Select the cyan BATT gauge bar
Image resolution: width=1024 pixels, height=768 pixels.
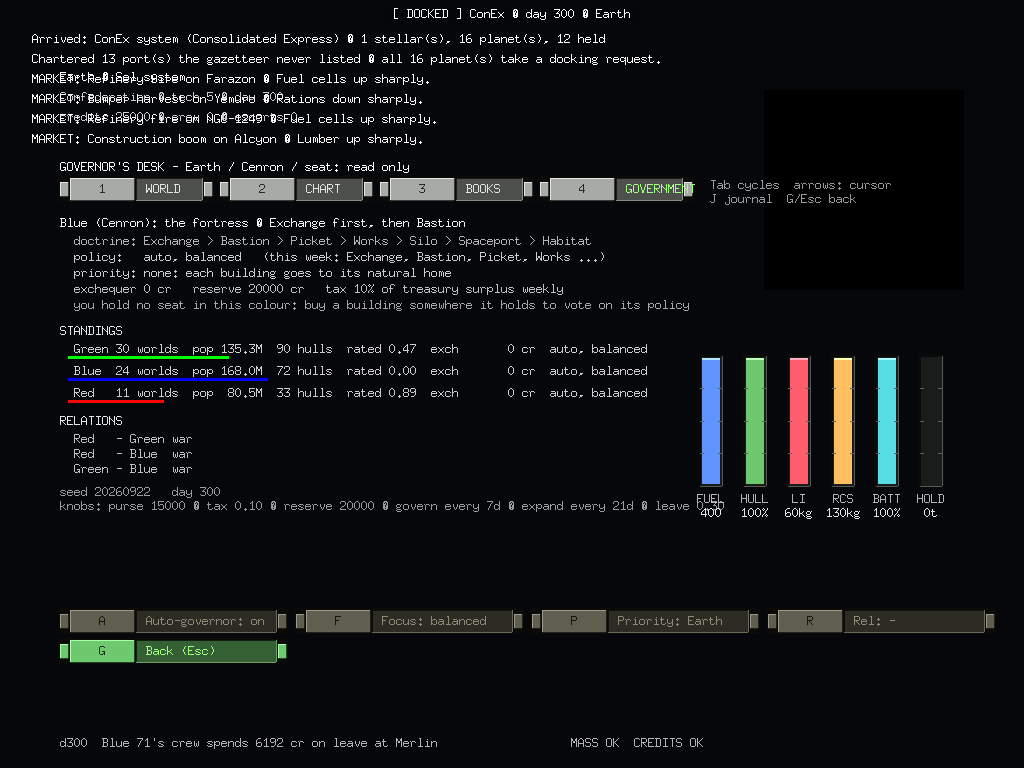click(x=886, y=421)
